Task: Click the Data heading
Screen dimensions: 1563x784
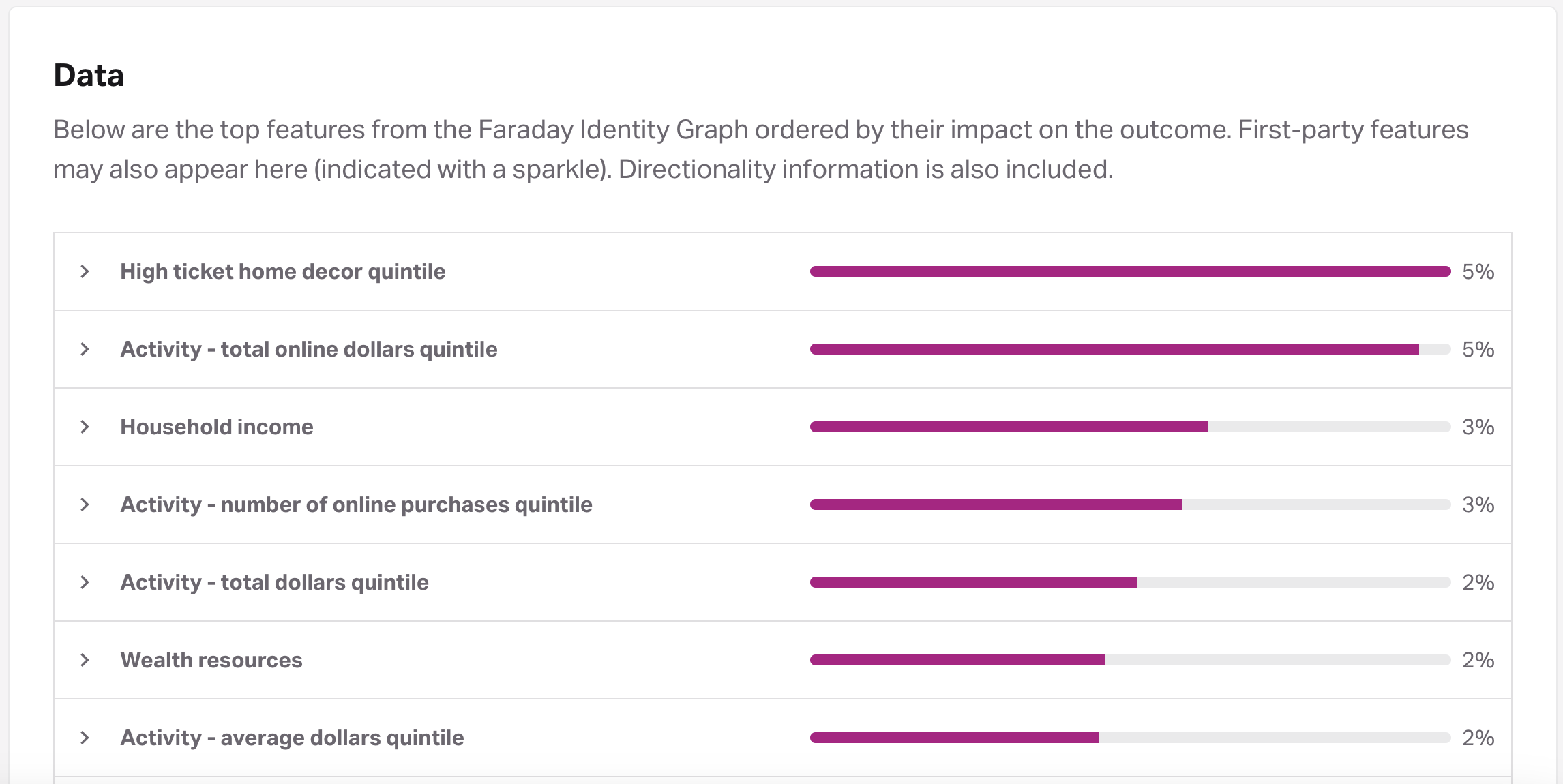Action: pos(89,75)
